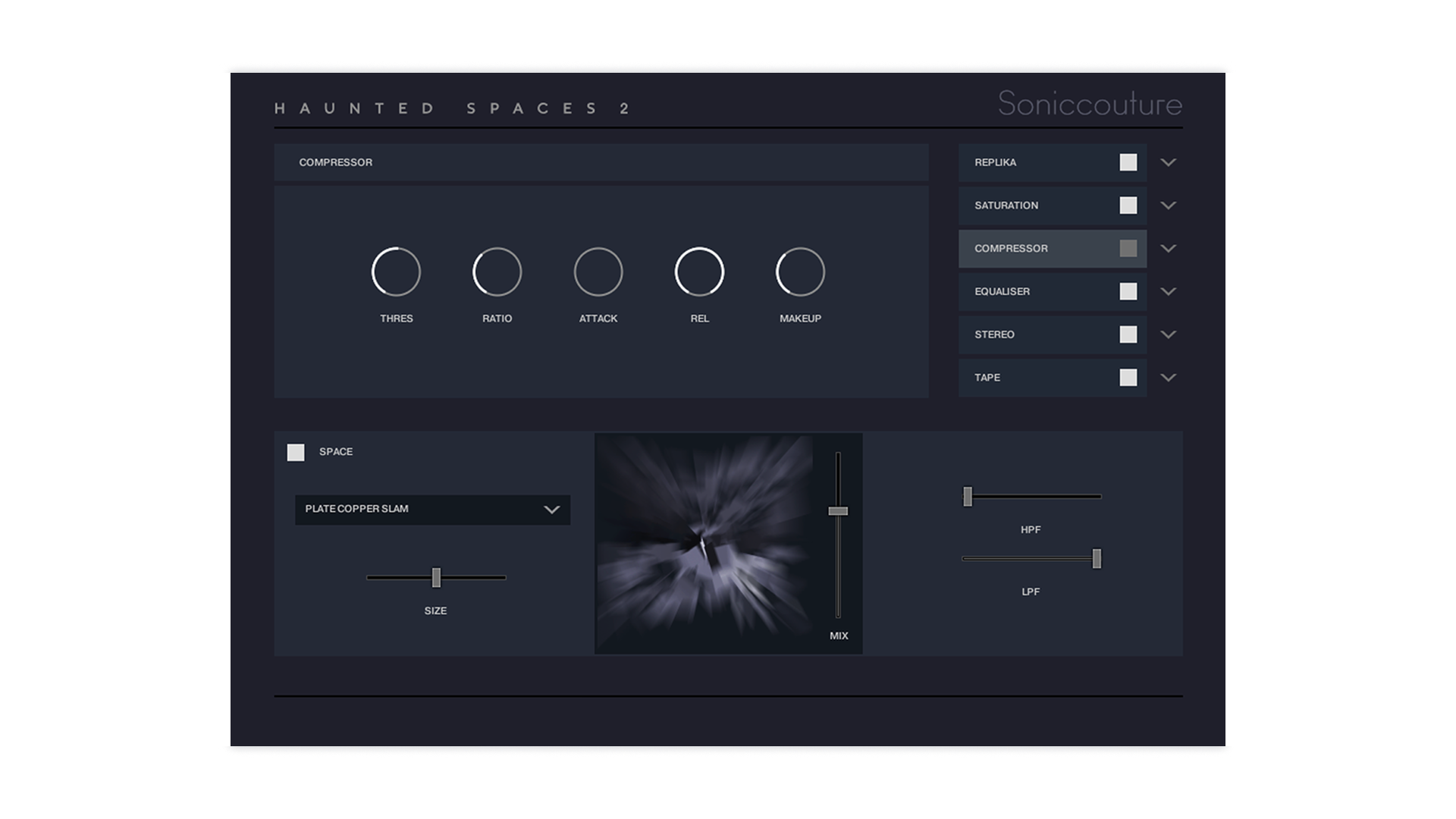
Task: Click the THRES label
Action: [x=397, y=318]
